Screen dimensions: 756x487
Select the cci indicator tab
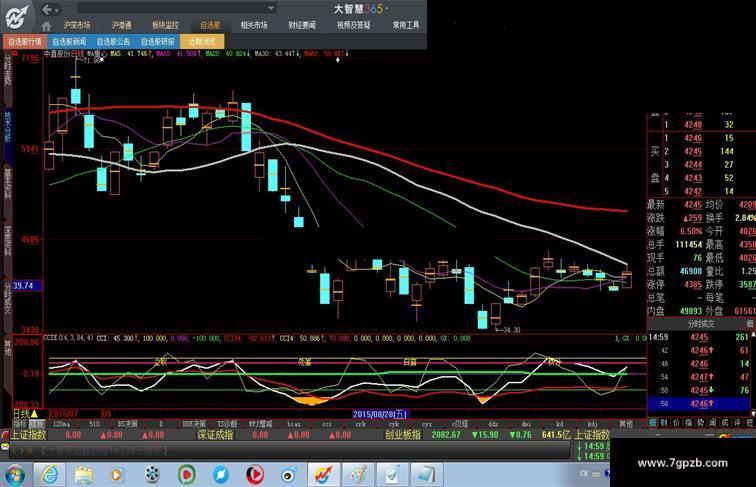(x=327, y=424)
